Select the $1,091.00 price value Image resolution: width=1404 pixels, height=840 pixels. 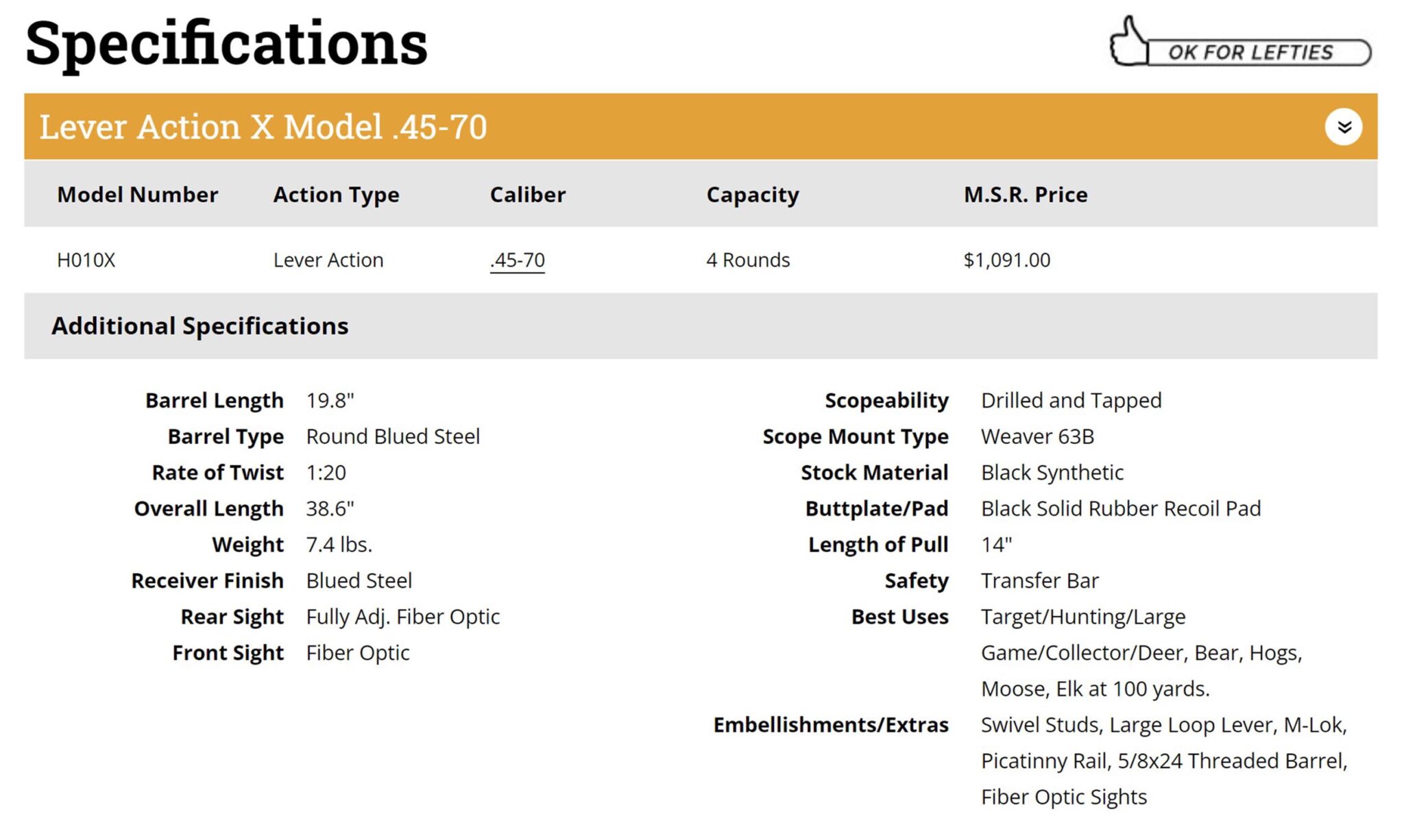point(1006,260)
